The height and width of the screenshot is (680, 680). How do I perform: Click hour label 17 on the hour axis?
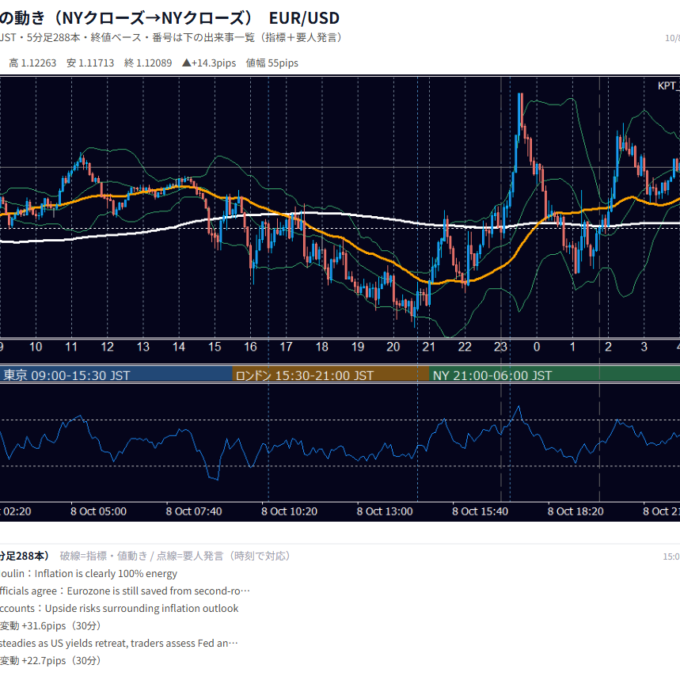[x=286, y=347]
